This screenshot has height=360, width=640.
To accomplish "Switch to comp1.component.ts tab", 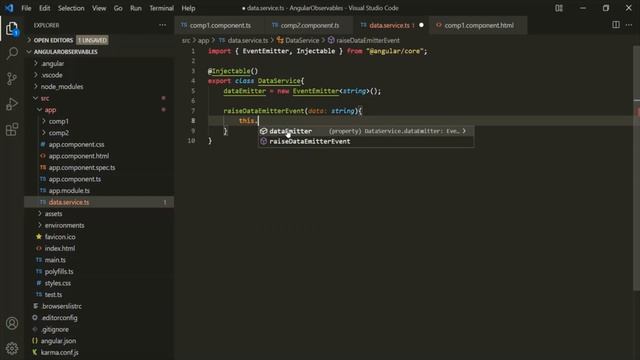I will click(220, 25).
